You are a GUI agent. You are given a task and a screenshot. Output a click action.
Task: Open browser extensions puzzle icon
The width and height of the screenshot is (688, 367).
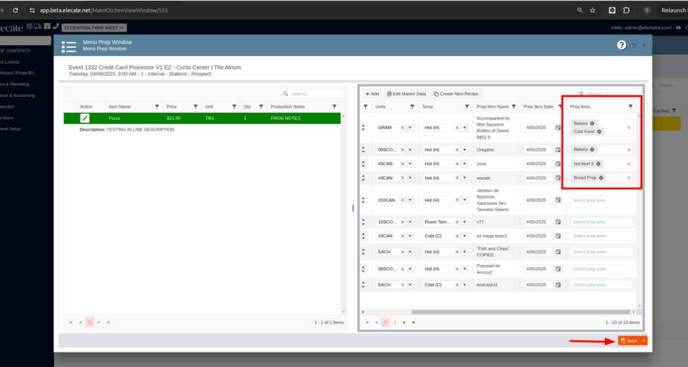click(626, 10)
